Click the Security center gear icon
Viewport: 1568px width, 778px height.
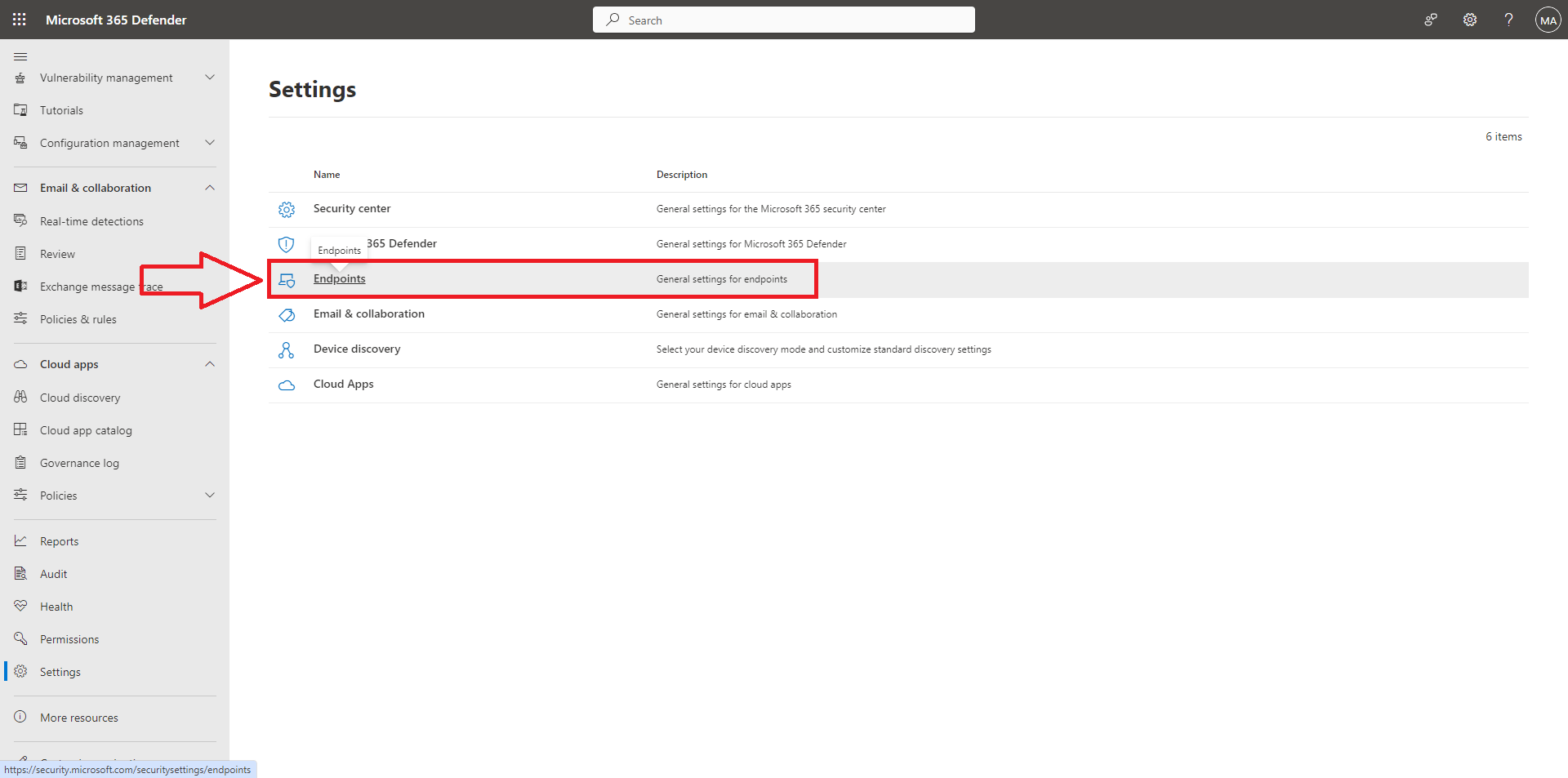287,210
